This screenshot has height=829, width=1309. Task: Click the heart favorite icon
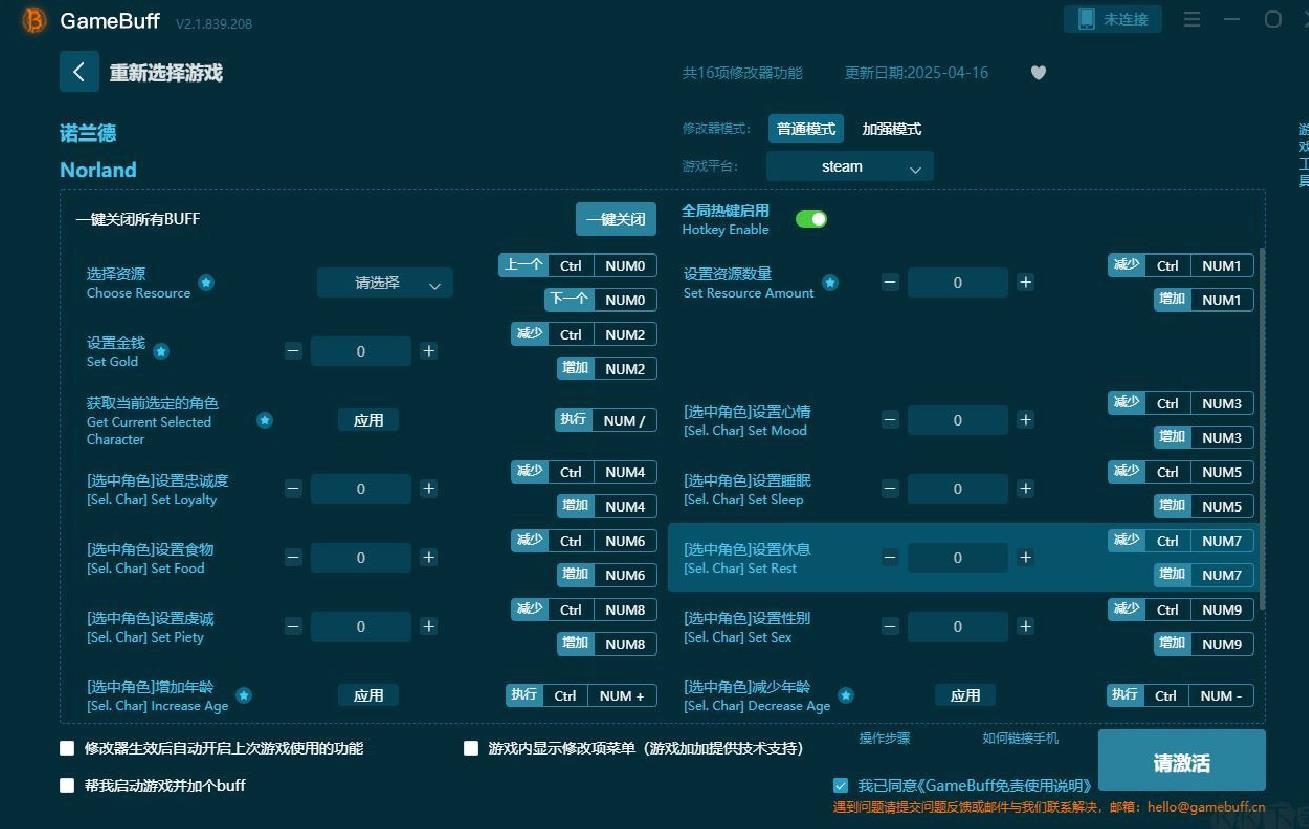[1038, 72]
